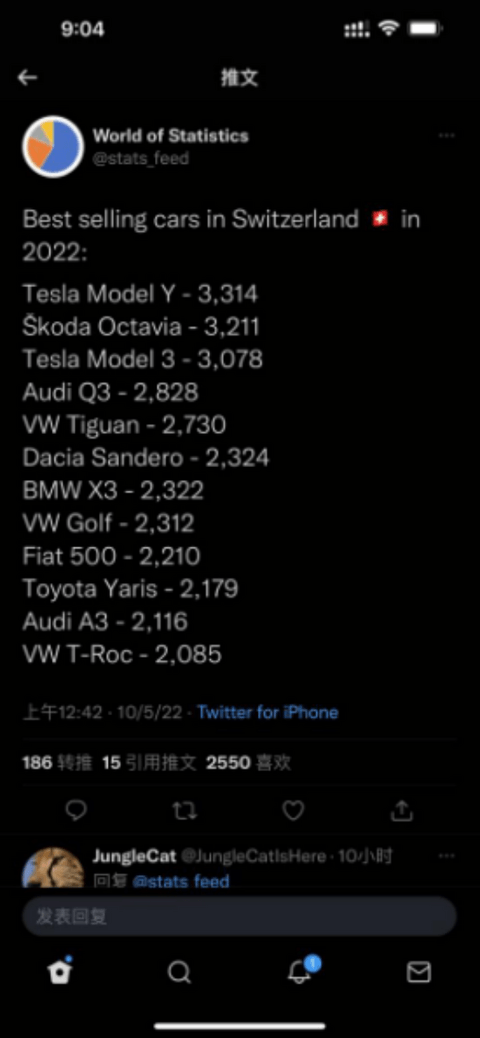
Task: Open Messages envelope icon
Action: coord(418,972)
